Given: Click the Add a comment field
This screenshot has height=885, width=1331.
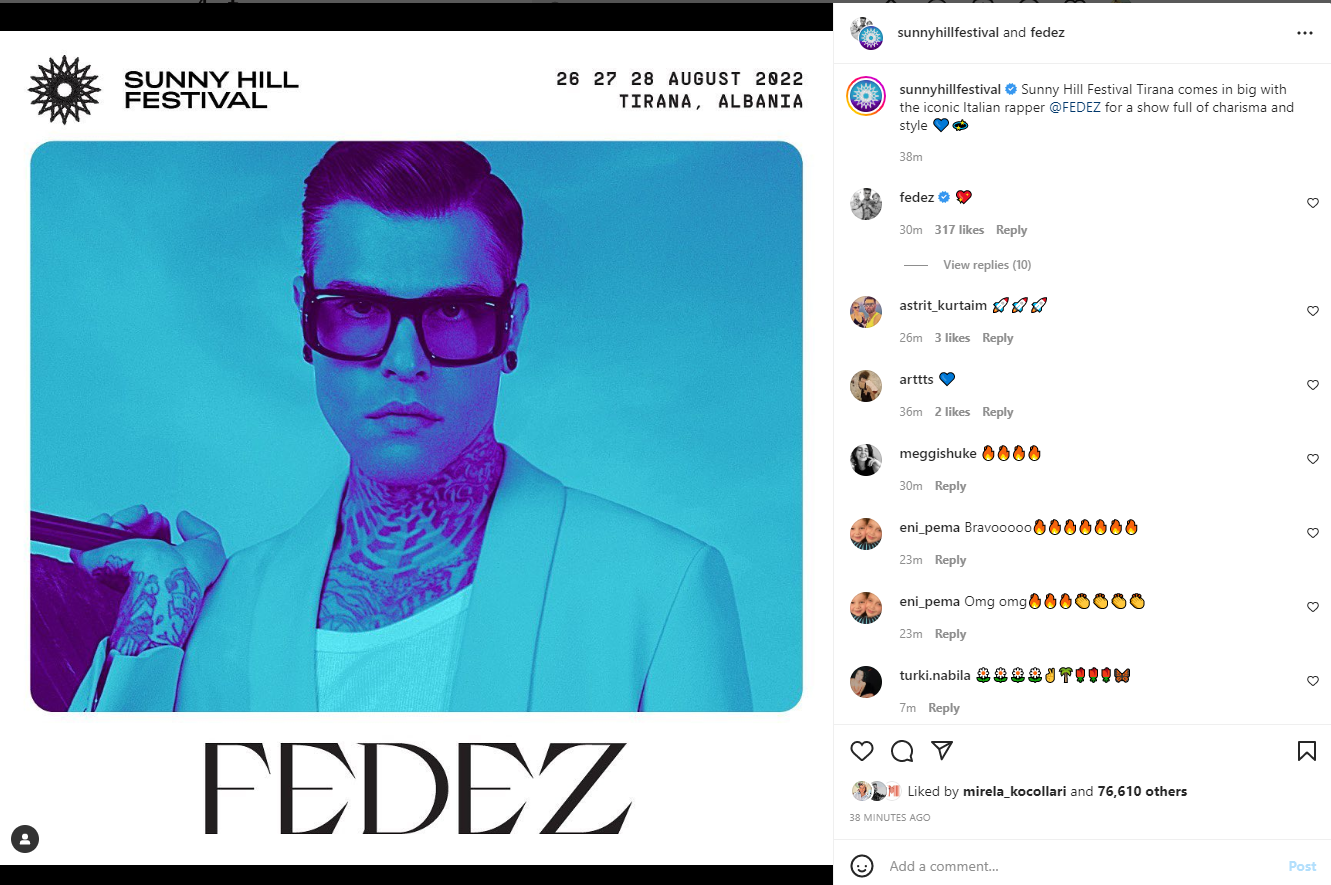Looking at the screenshot, I should click(x=1080, y=866).
